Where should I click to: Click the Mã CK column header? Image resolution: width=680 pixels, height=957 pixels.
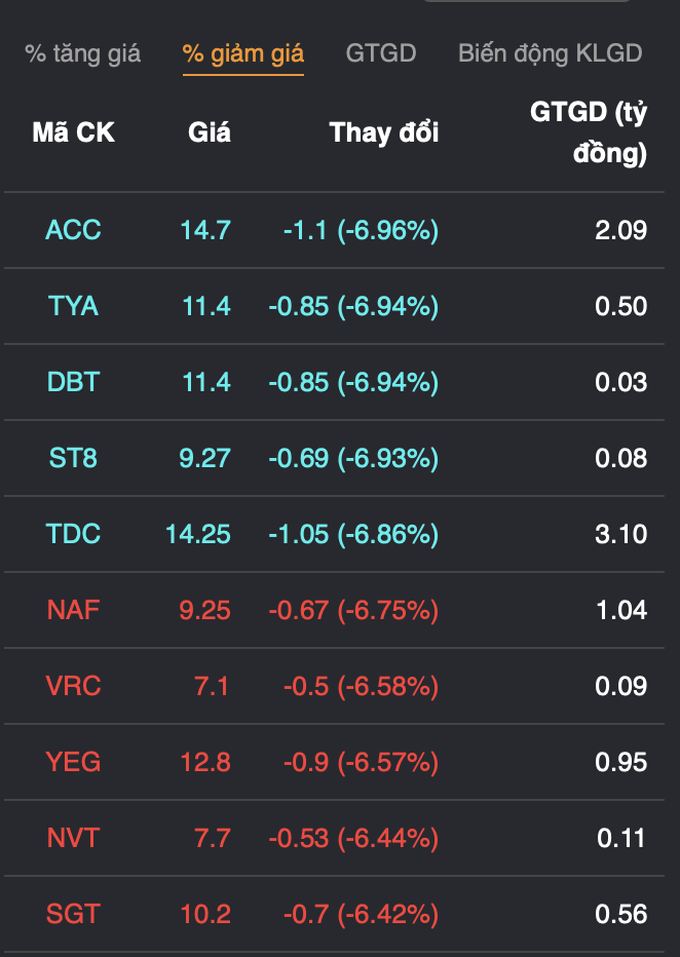[x=73, y=132]
